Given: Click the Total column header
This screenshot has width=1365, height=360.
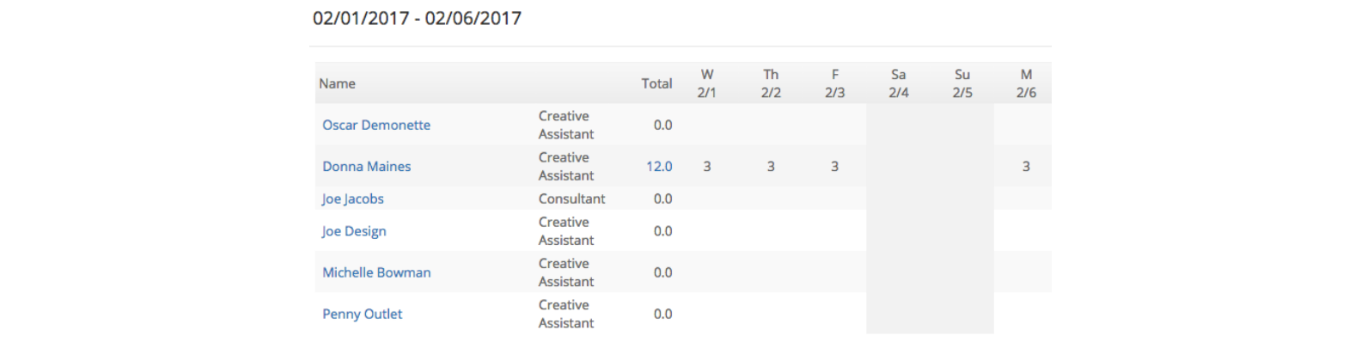Looking at the screenshot, I should [657, 84].
